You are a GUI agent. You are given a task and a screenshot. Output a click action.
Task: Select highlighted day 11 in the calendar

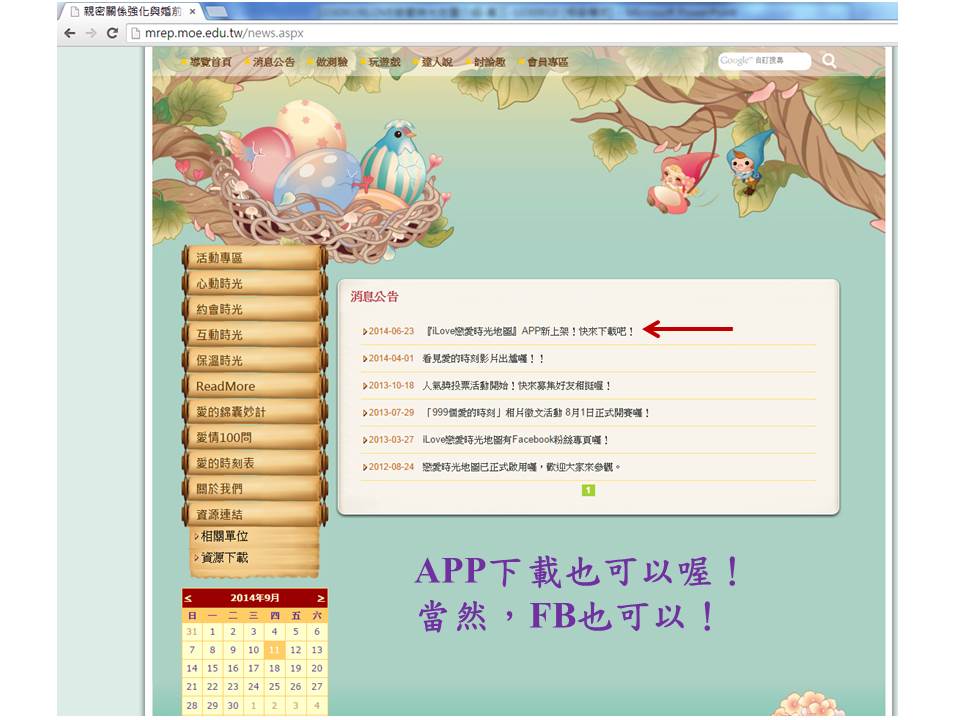[274, 650]
